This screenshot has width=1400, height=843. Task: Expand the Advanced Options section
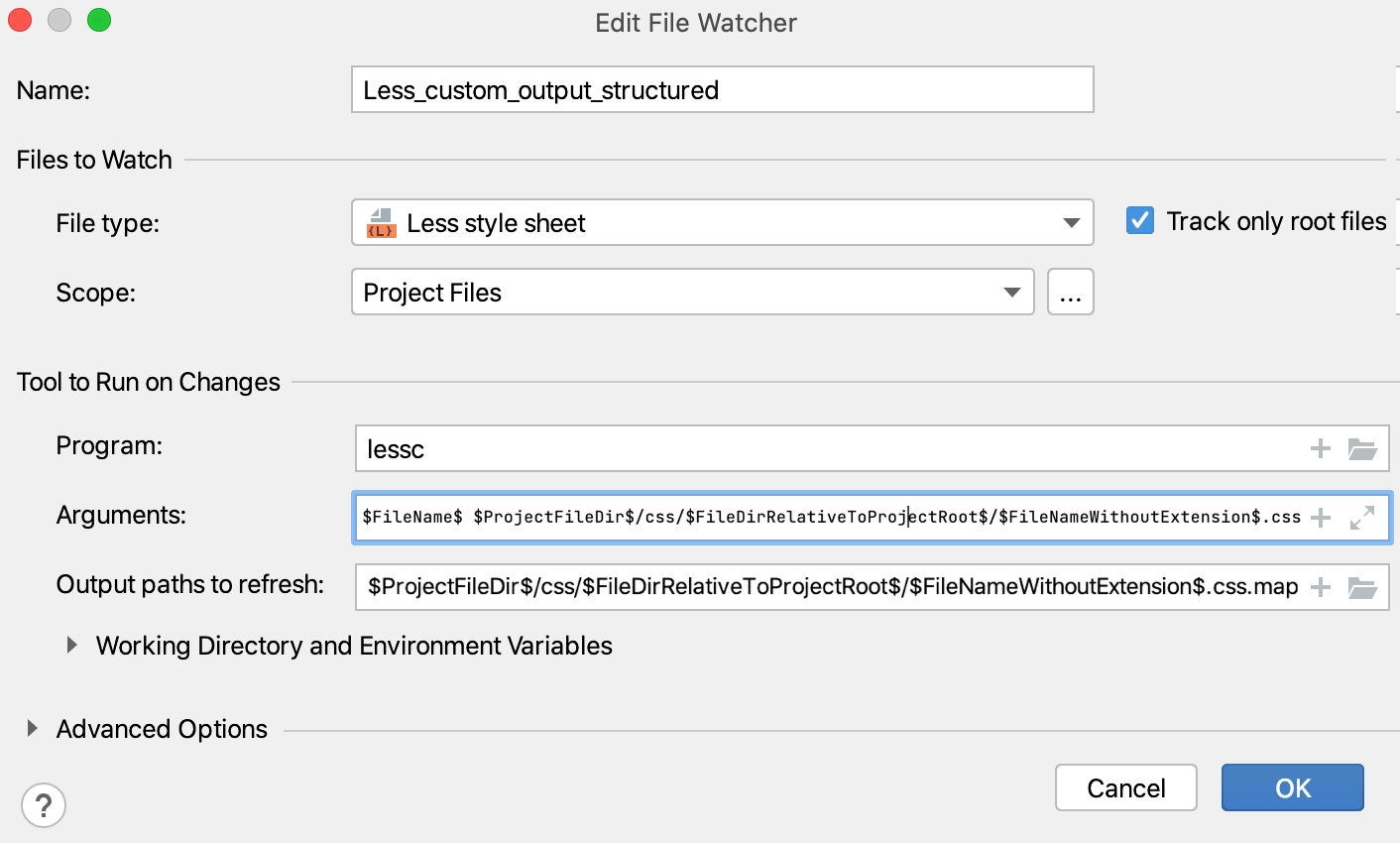pyautogui.click(x=30, y=728)
